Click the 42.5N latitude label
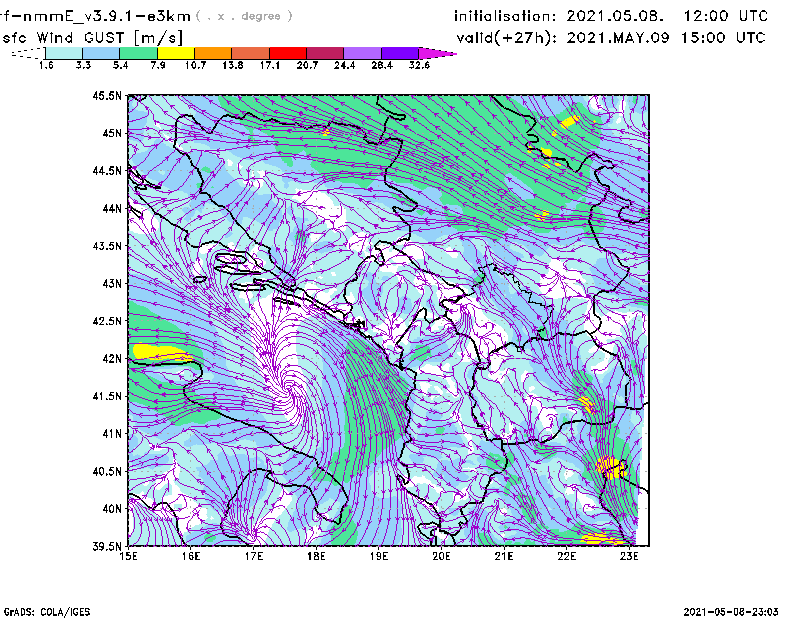Viewport: 800px width, 618px height. click(107, 321)
